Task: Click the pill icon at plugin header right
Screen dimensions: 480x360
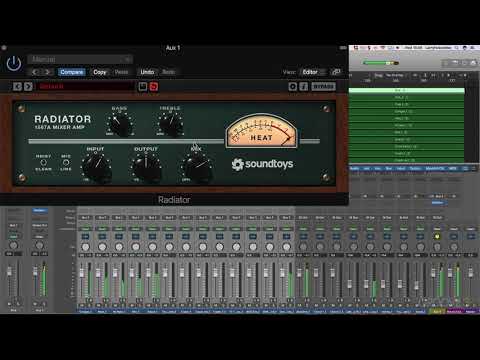Action: (x=343, y=48)
